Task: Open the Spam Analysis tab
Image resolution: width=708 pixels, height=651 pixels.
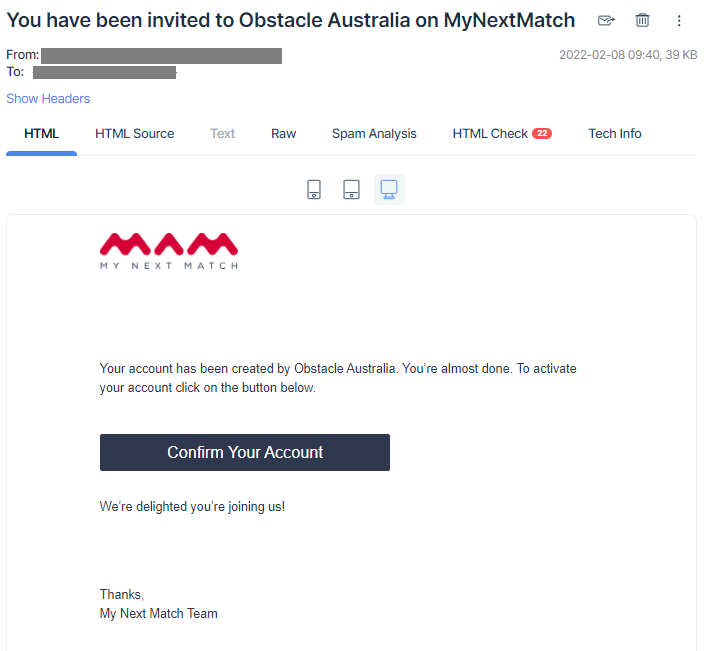Action: pyautogui.click(x=374, y=134)
